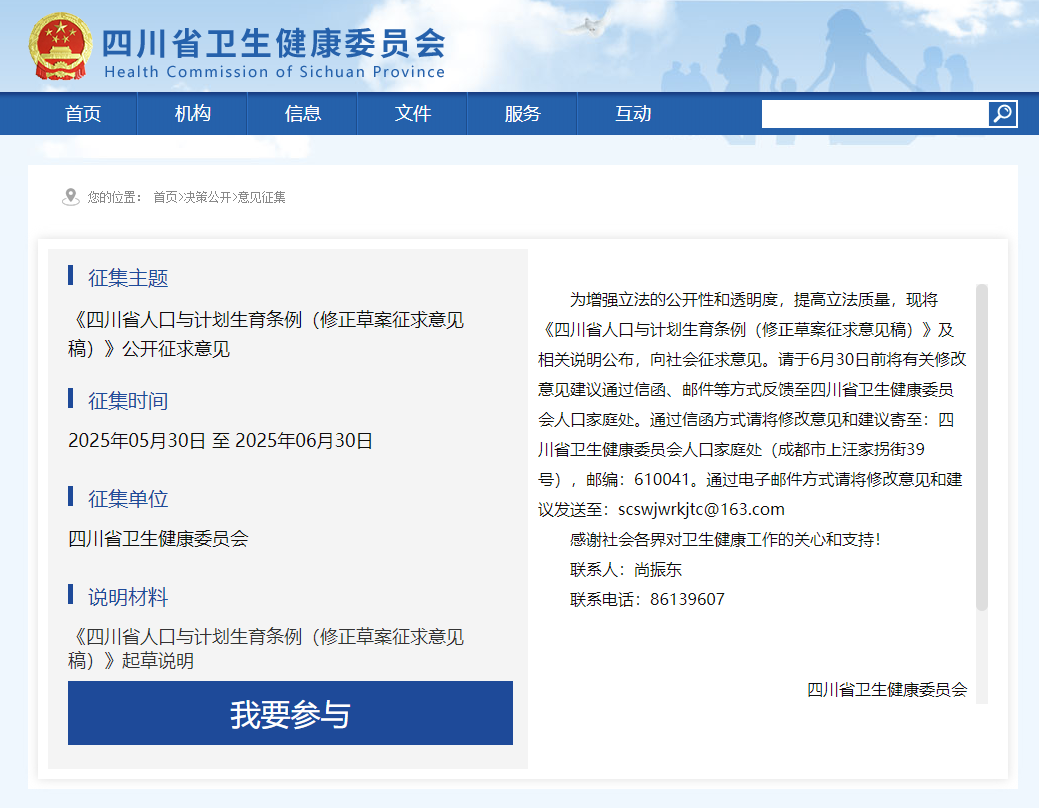Click the 四川省卫生健康委员会 header title
This screenshot has width=1039, height=808.
(x=273, y=43)
